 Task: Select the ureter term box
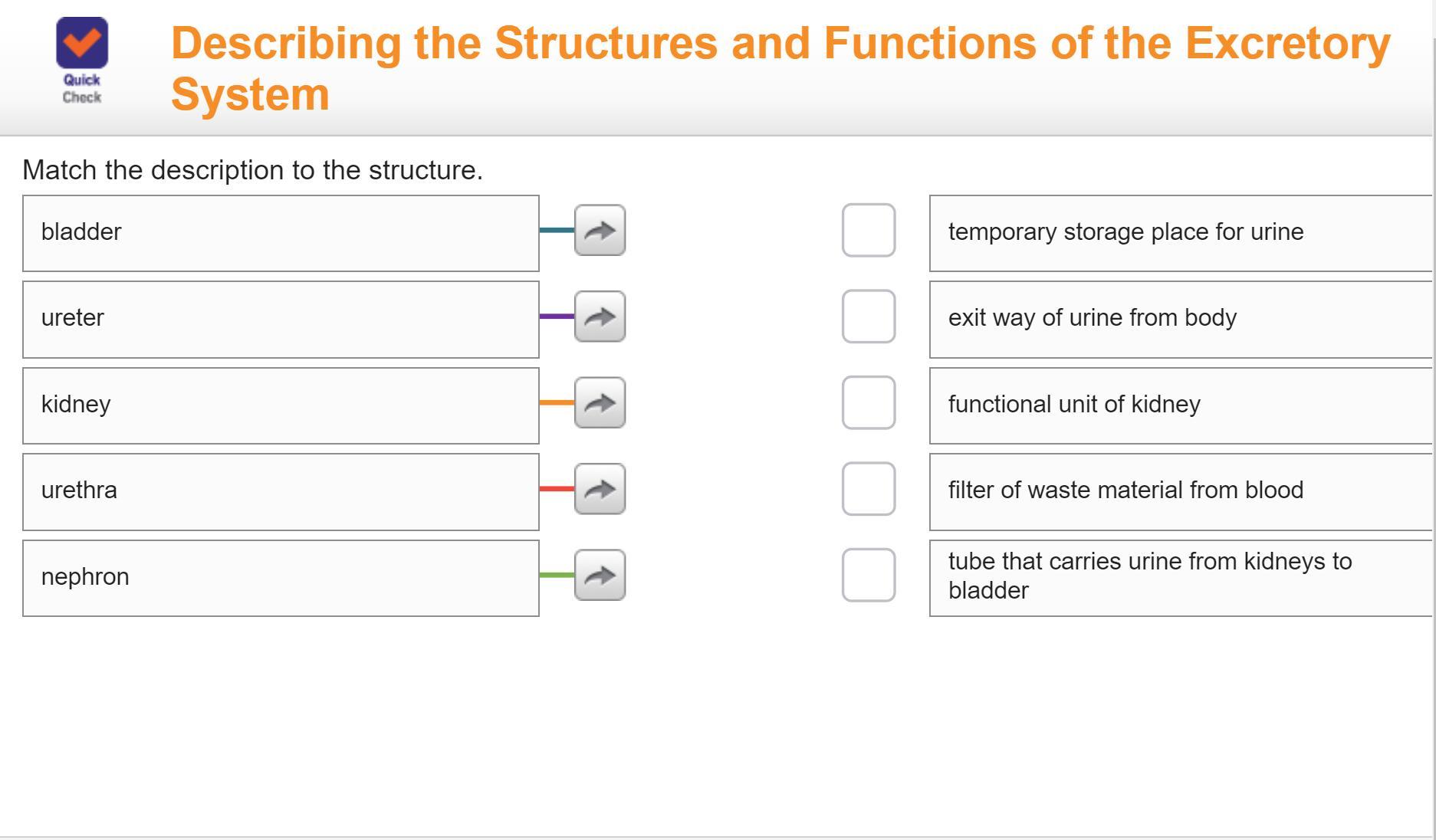pos(281,320)
